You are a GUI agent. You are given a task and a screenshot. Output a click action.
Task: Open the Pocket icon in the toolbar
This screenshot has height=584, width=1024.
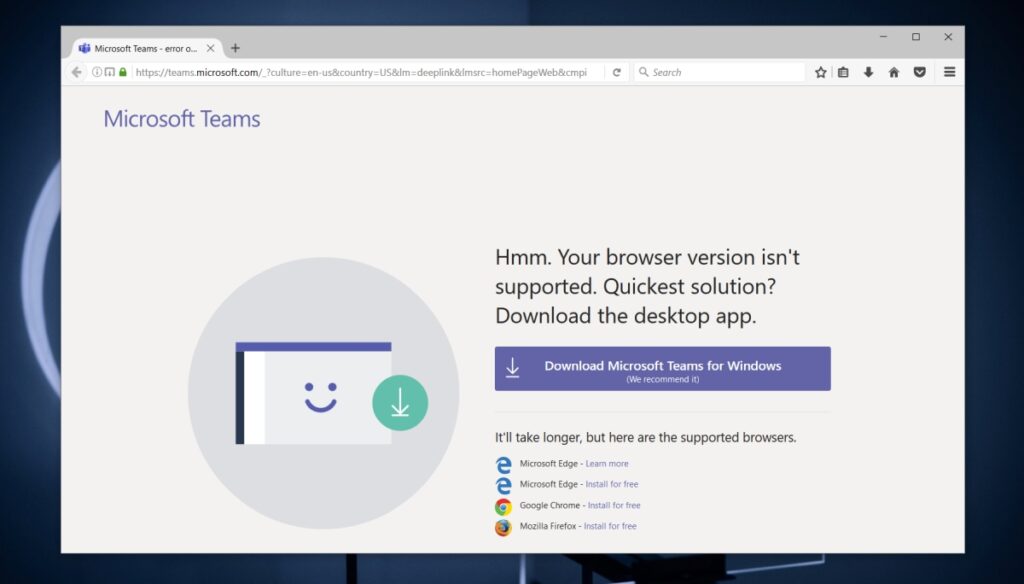pos(920,72)
